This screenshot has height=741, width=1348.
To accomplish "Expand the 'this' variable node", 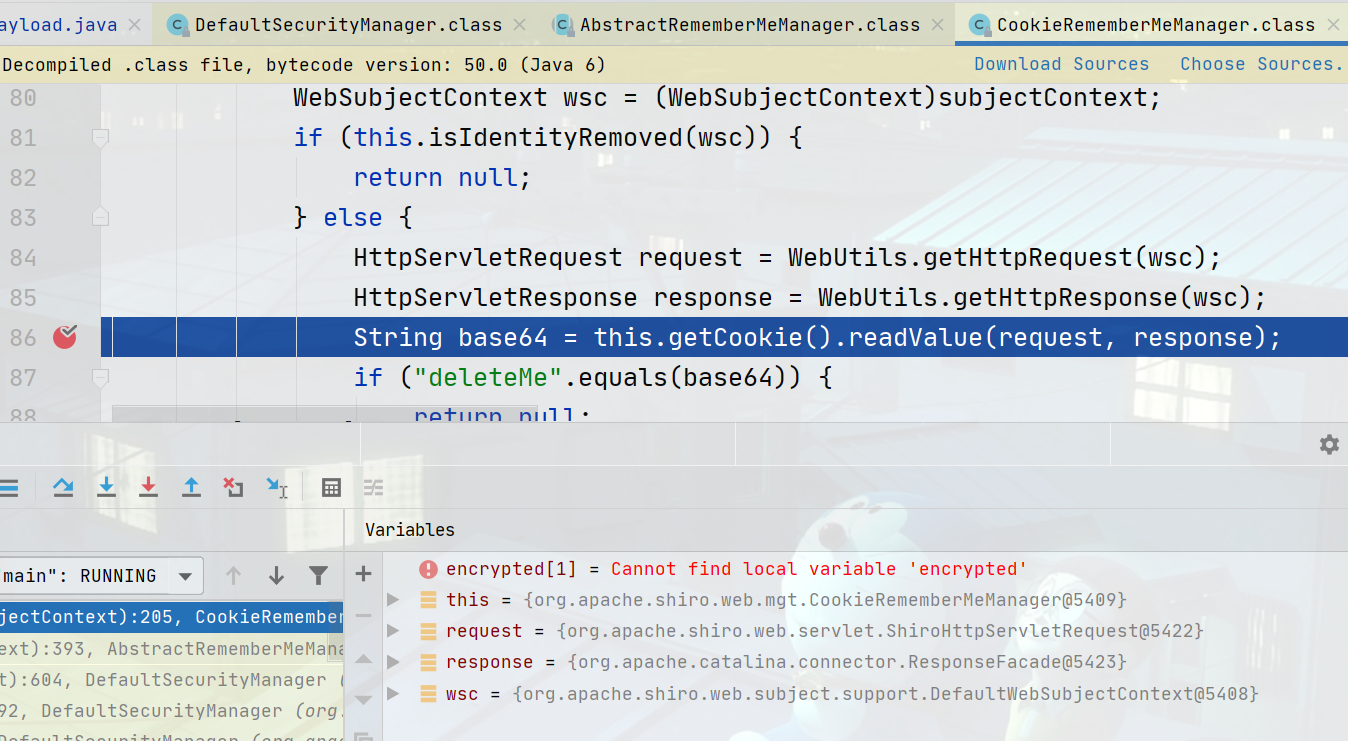I will click(393, 600).
